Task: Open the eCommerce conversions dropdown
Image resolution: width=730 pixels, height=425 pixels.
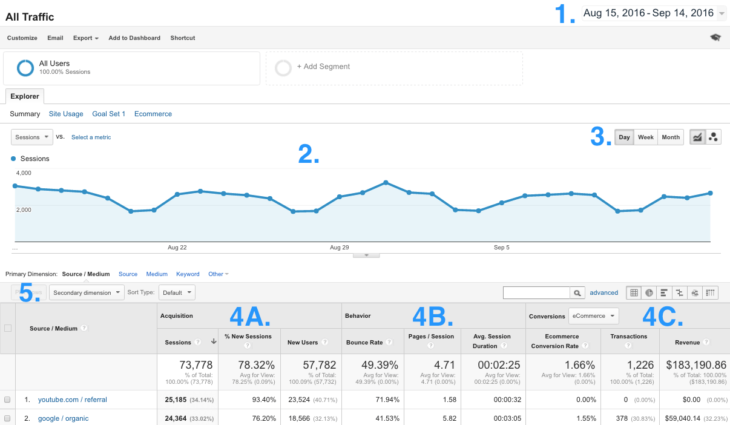Action: [594, 316]
